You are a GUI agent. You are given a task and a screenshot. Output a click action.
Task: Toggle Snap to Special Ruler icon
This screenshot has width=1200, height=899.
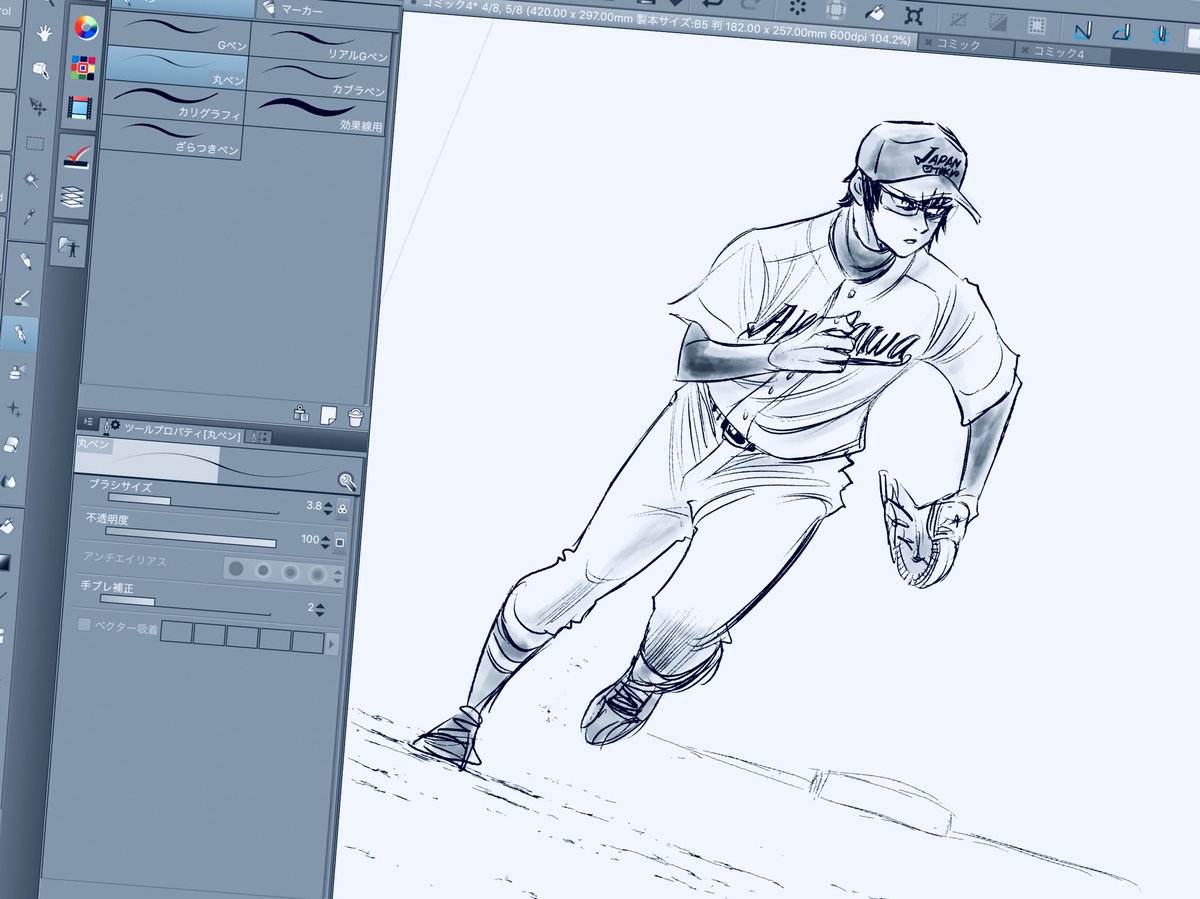click(1123, 32)
